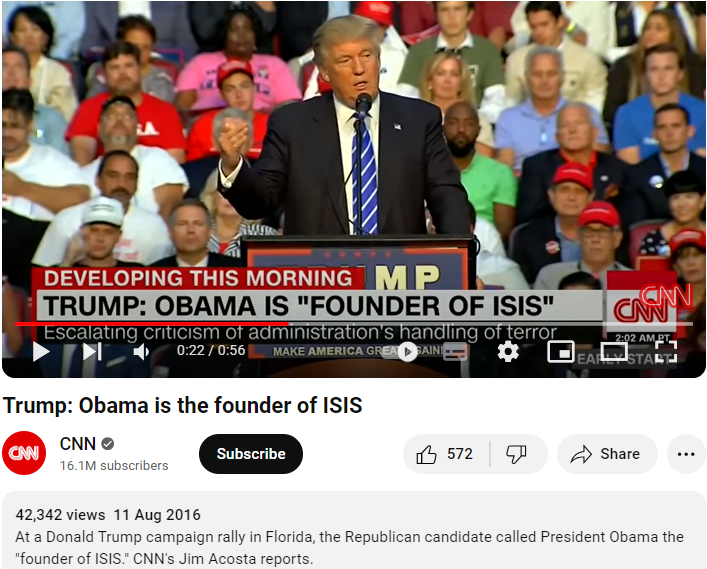Screen dimensions: 707x569
Task: Play the video with the play button
Action: pos(41,352)
